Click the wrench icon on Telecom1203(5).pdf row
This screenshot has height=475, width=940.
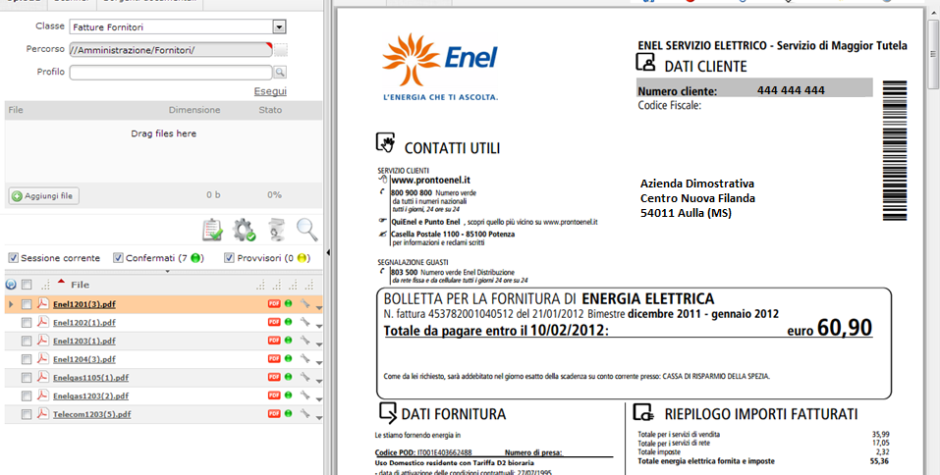(x=305, y=414)
